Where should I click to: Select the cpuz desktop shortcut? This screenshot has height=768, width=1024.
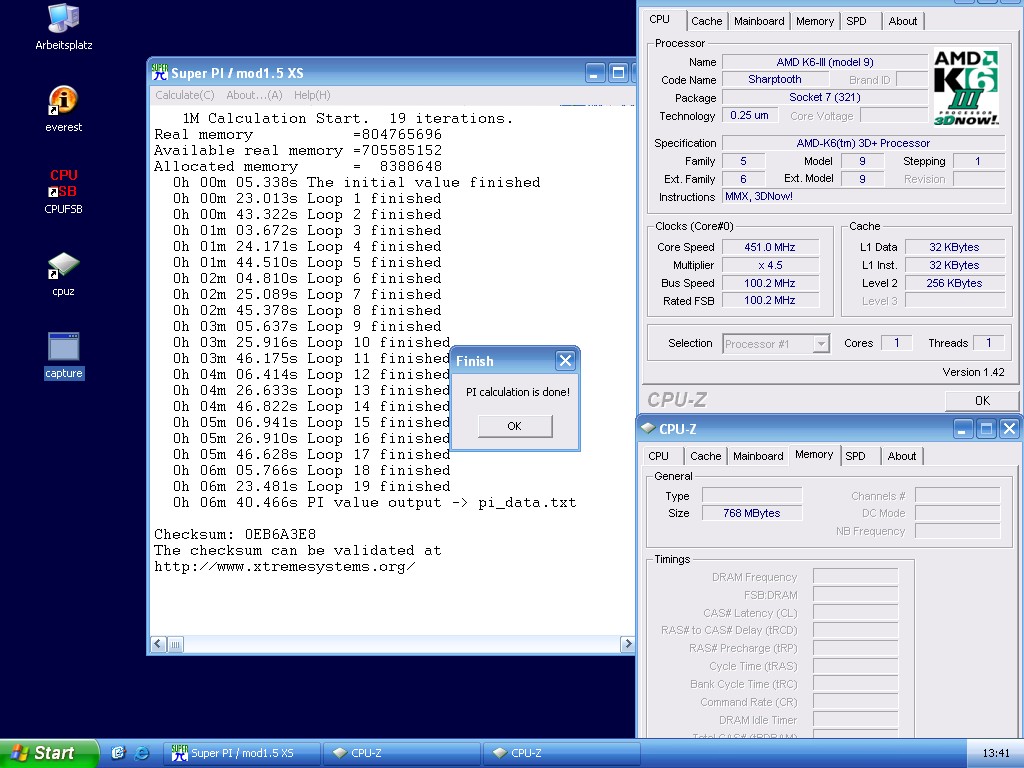[63, 274]
